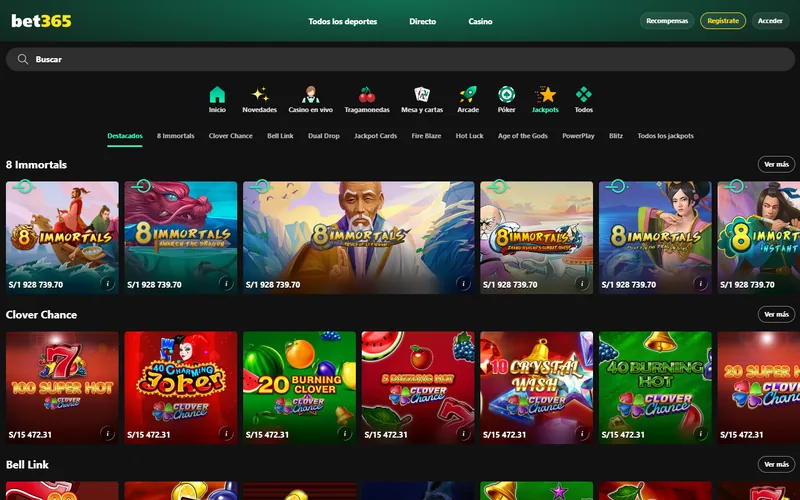The width and height of the screenshot is (800, 500).
Task: Open the large 8 Immortals old master thumbnail
Action: coord(359,237)
